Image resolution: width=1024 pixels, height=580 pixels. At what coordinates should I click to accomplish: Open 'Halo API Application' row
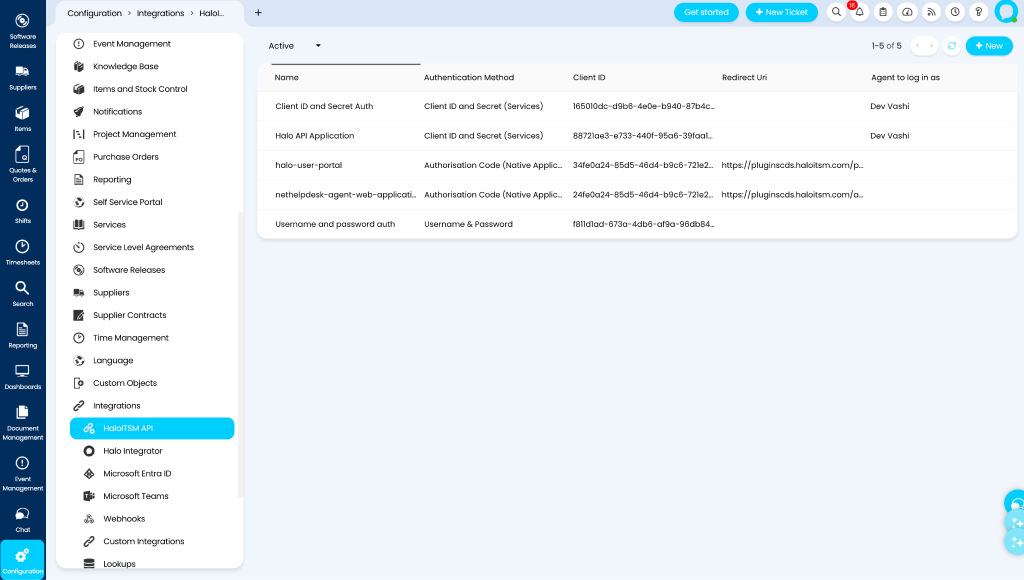(637, 136)
